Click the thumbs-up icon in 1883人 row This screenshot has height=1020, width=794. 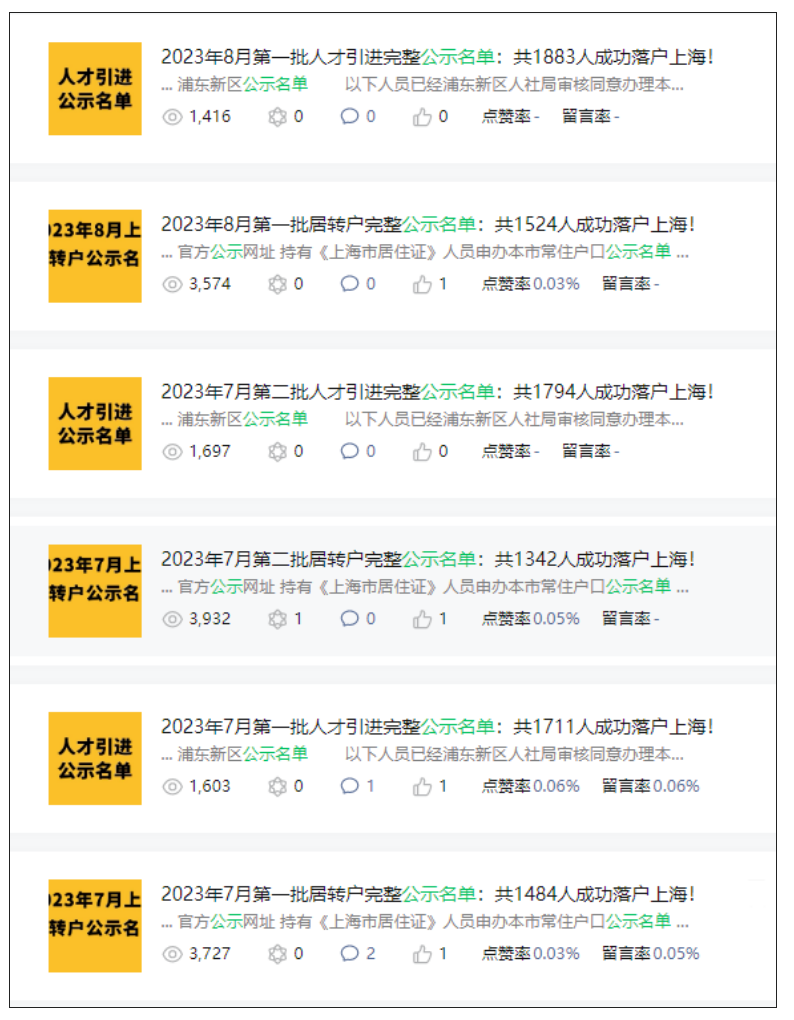coord(422,117)
